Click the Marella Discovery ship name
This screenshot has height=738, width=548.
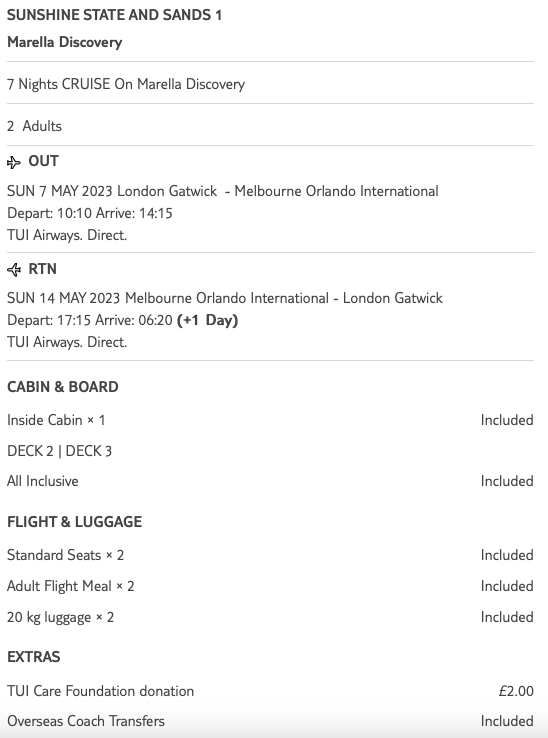pyautogui.click(x=64, y=42)
